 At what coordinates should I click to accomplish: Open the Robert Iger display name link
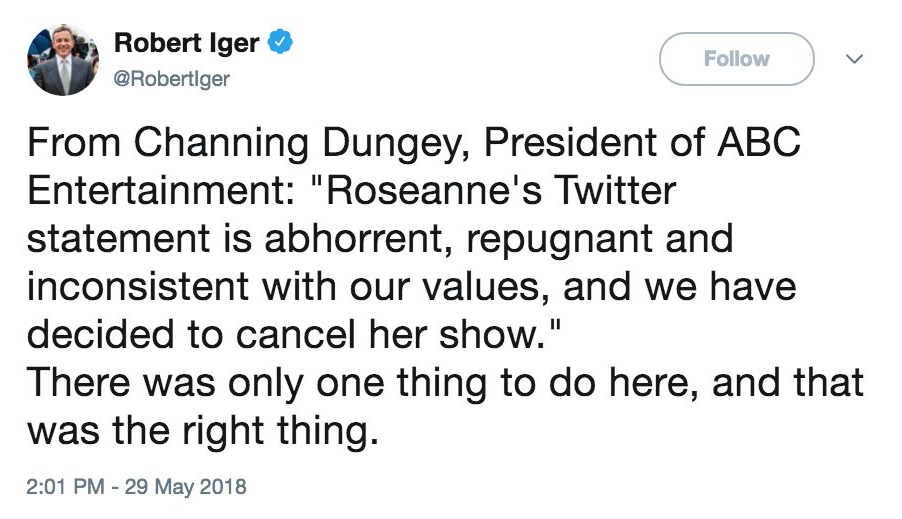point(186,43)
